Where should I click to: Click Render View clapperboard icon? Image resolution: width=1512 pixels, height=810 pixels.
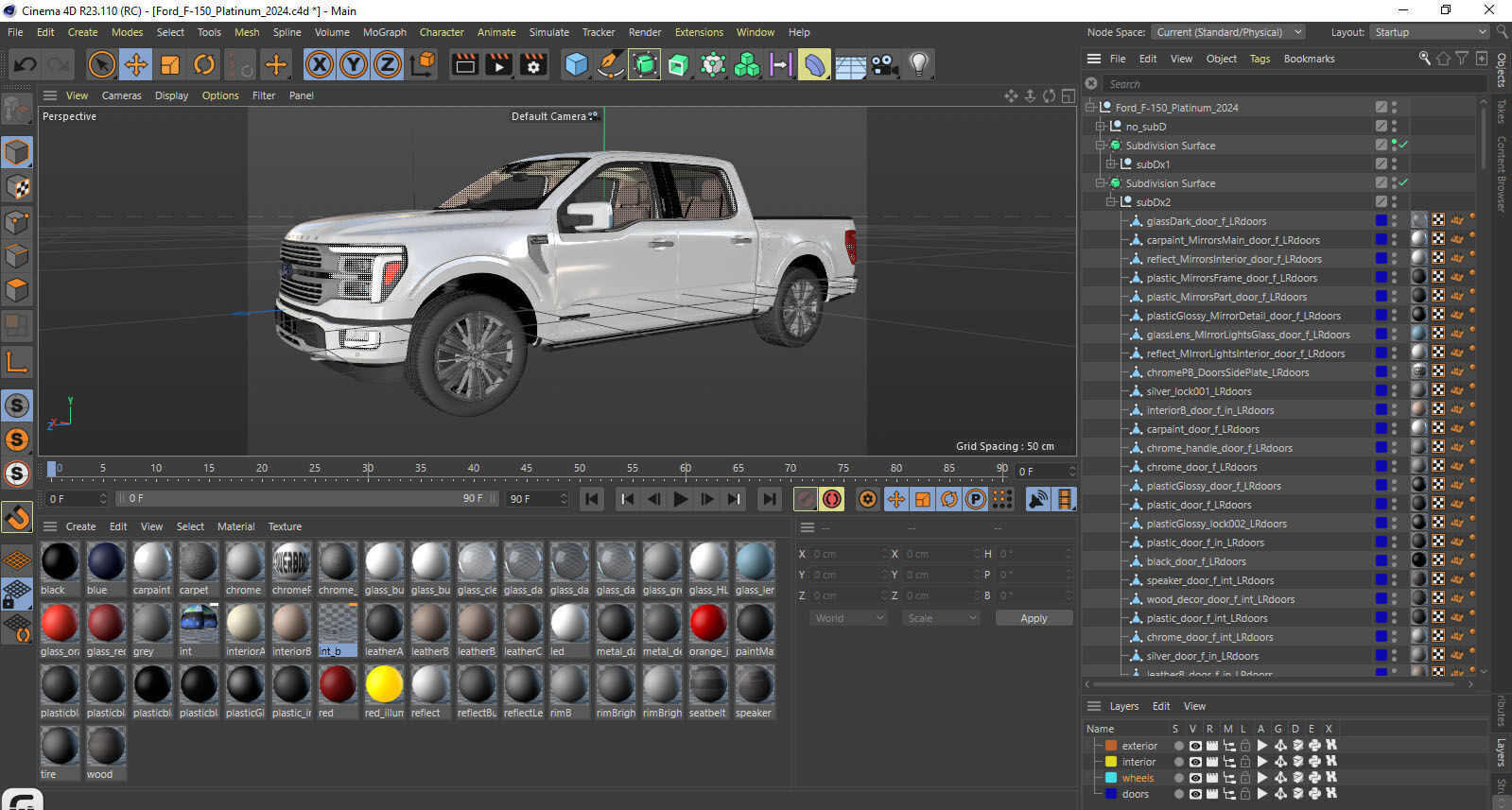click(464, 64)
